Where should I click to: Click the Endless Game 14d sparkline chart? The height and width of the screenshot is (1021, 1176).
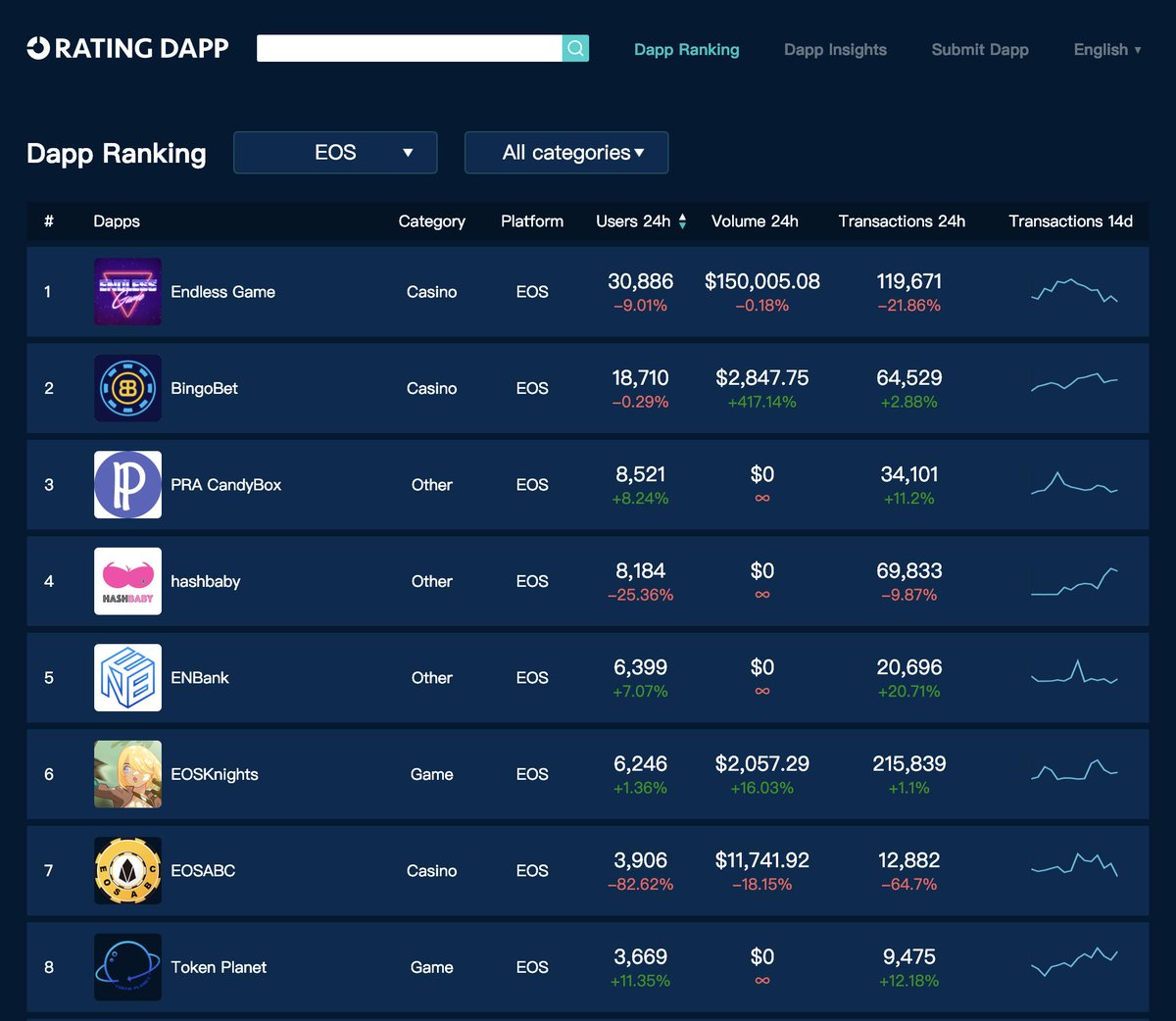coord(1074,290)
